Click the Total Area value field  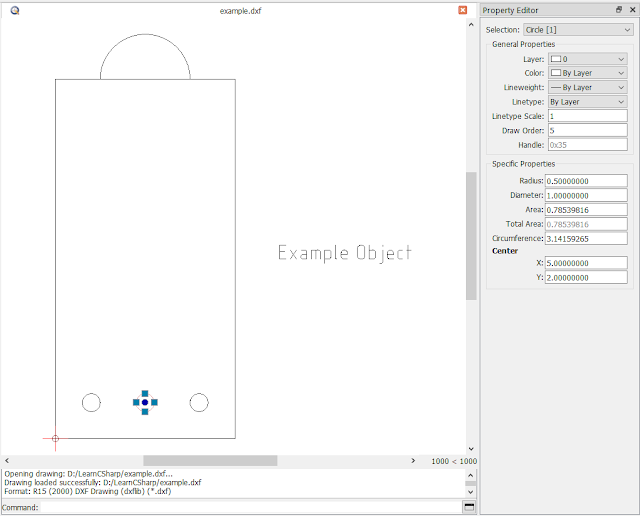click(586, 224)
